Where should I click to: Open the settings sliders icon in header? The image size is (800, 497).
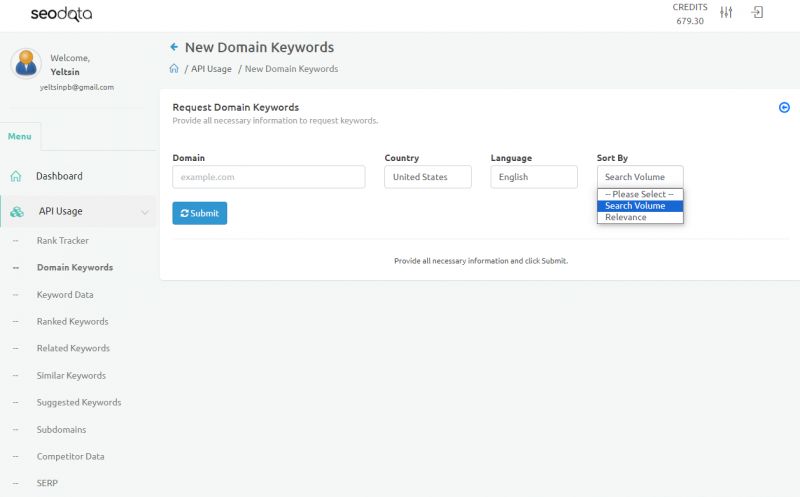coord(726,12)
